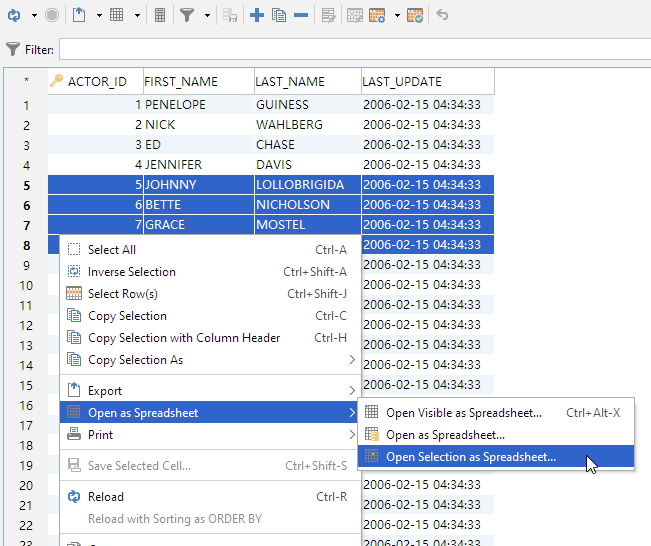Click the funnel filter toolbar icon
Image resolution: width=651 pixels, height=546 pixels.
pyautogui.click(x=187, y=15)
